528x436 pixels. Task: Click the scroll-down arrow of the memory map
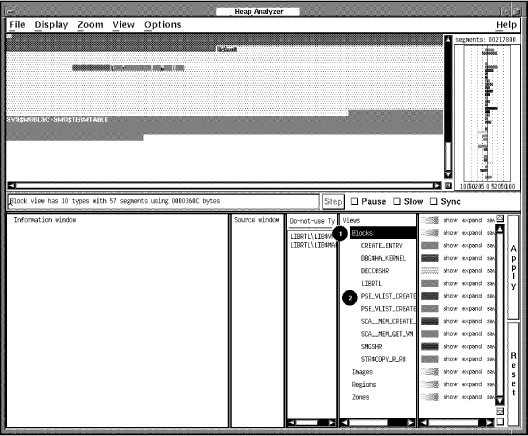click(x=448, y=174)
